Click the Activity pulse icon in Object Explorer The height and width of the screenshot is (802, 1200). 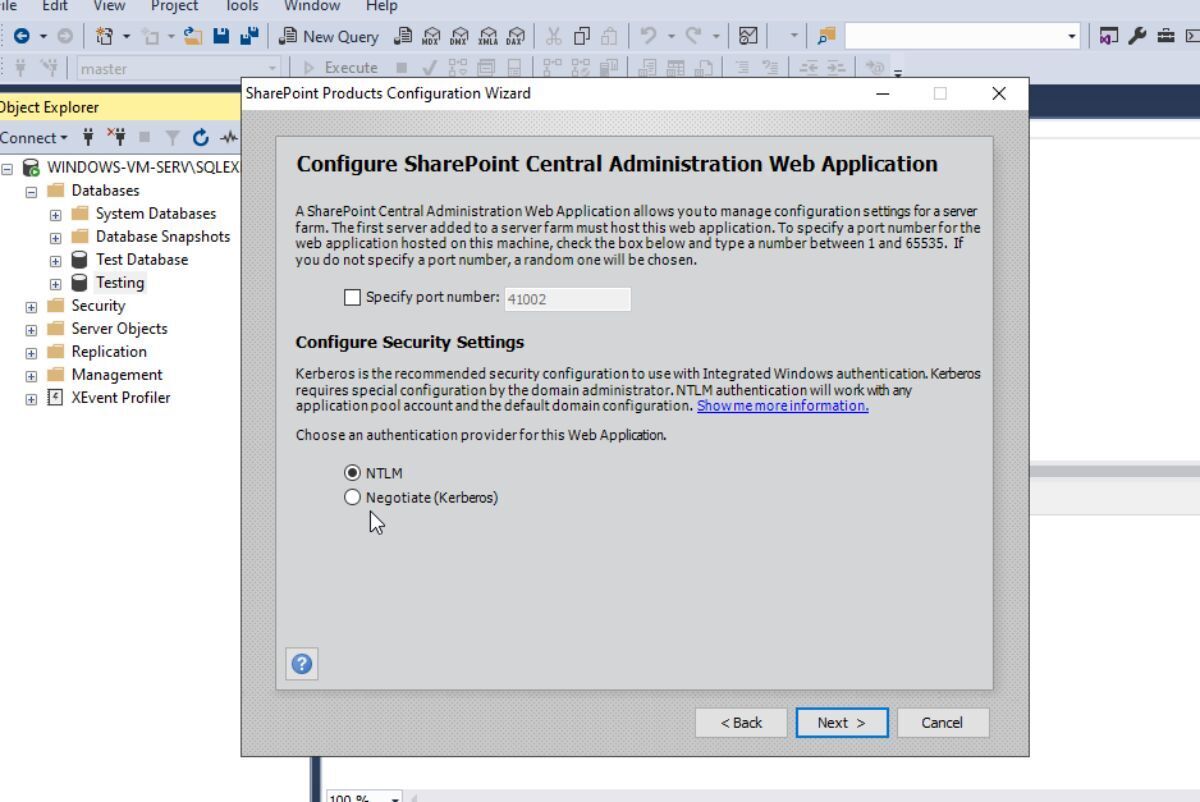coord(230,137)
